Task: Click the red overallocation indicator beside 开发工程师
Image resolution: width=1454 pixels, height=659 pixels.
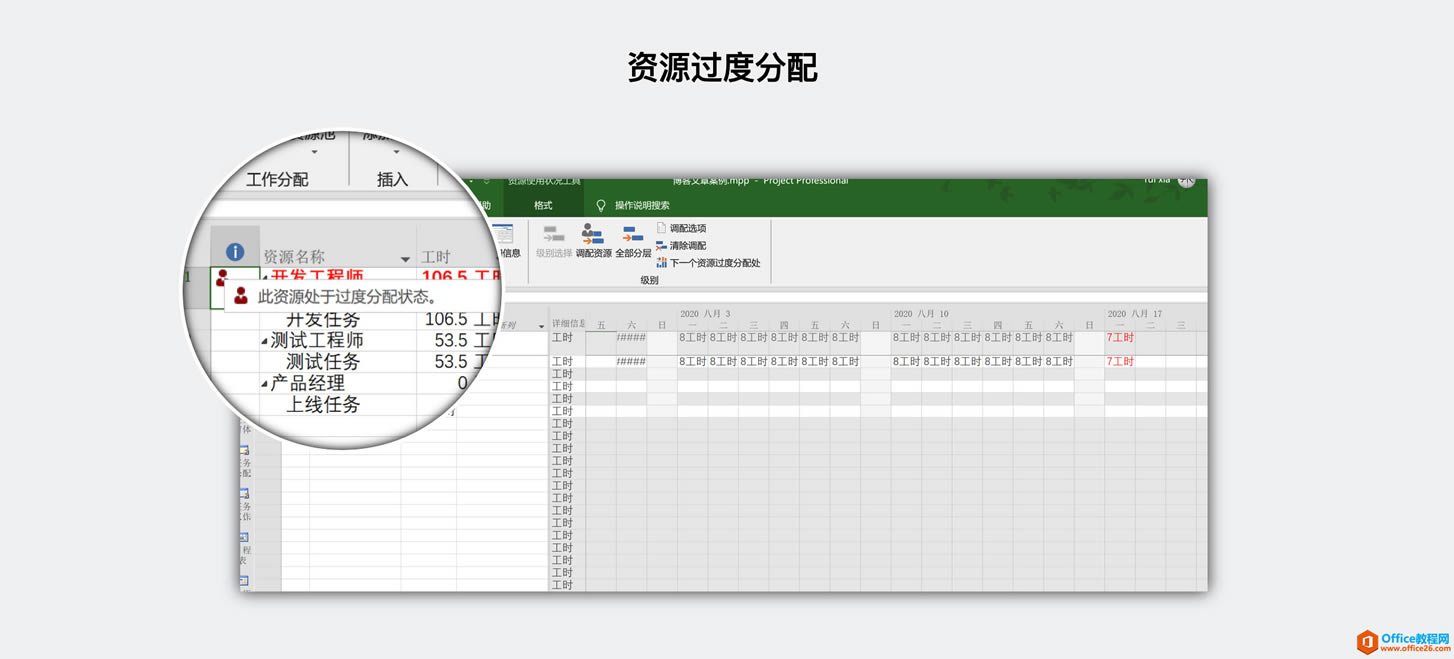Action: [222, 277]
